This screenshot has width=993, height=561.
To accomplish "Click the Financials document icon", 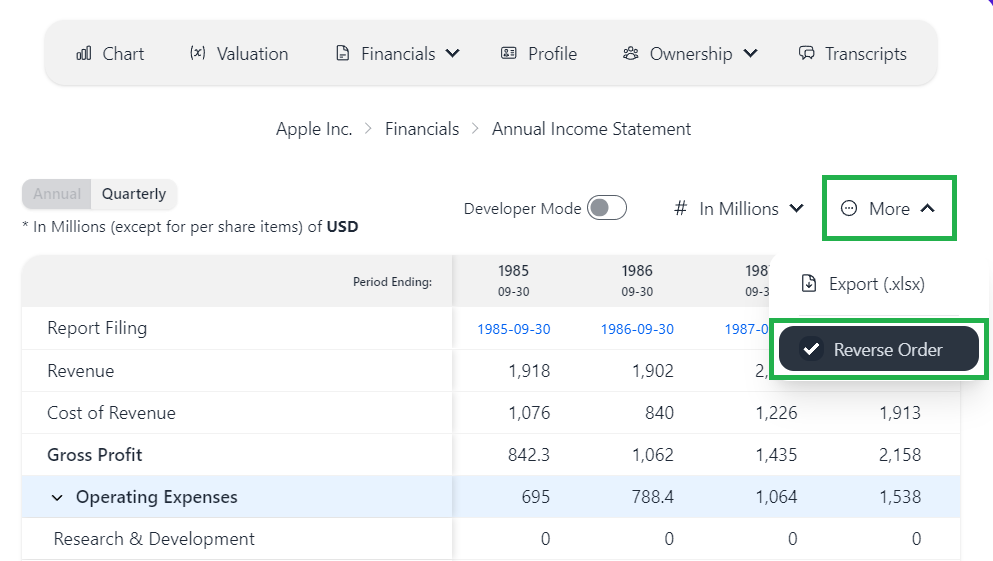I will [x=343, y=53].
